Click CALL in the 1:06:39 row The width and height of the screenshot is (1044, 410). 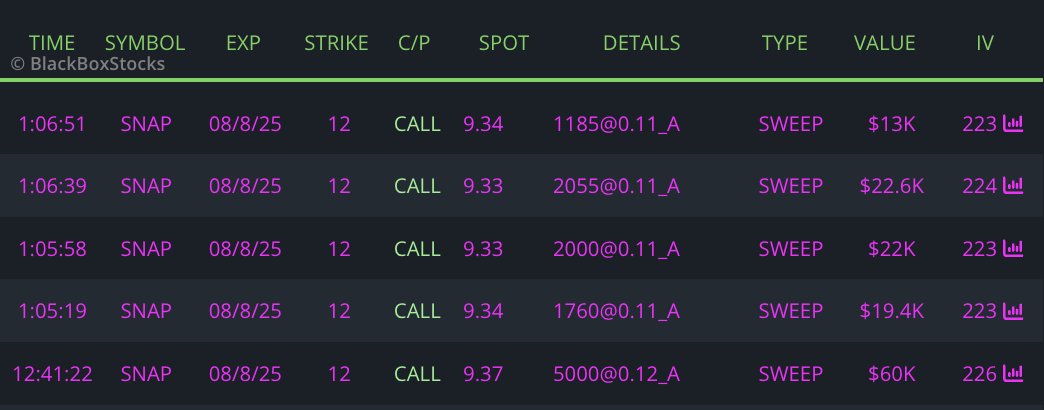[x=417, y=186]
